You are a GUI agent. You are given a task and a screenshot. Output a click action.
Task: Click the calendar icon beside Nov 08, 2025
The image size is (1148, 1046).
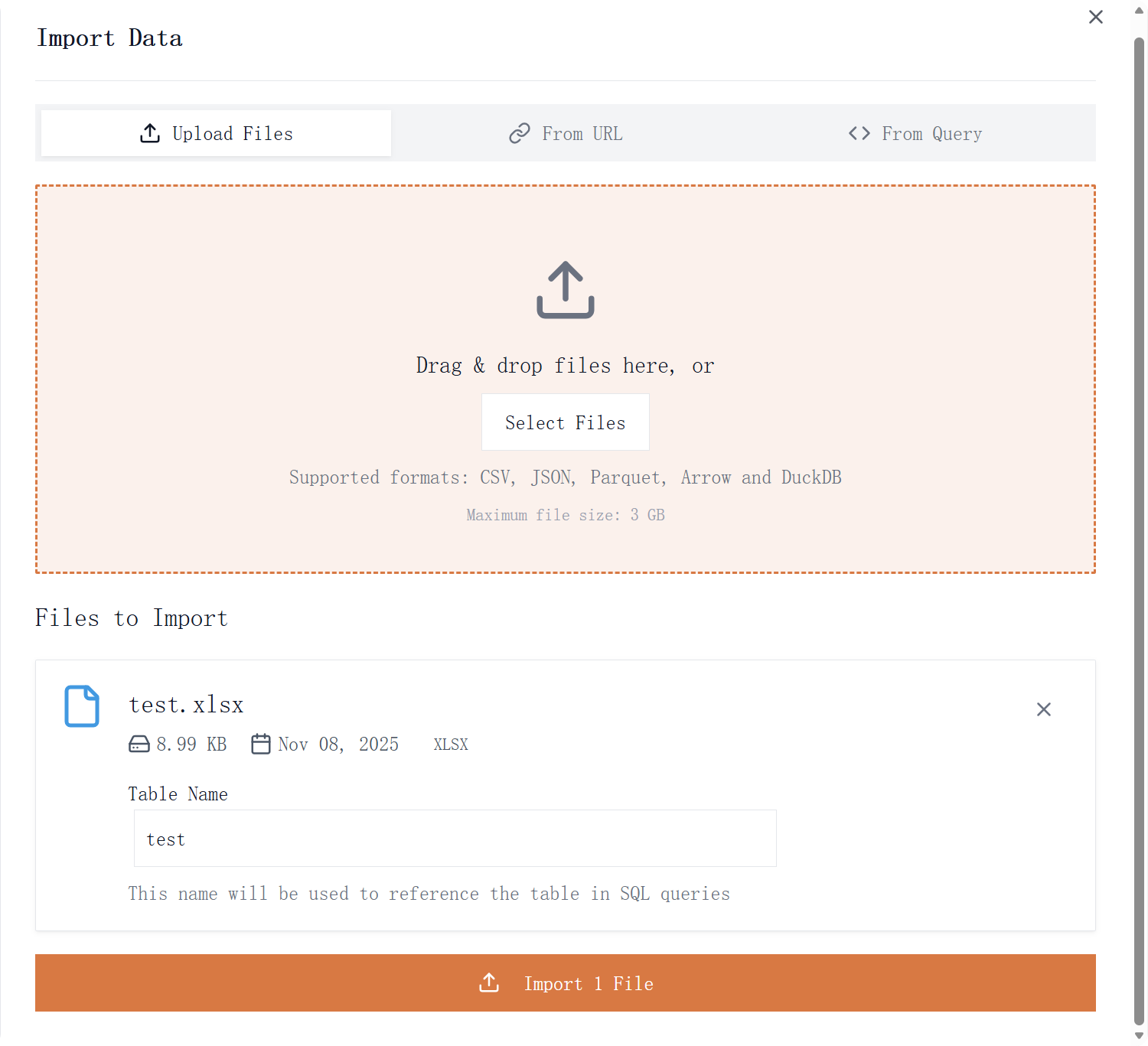(260, 743)
